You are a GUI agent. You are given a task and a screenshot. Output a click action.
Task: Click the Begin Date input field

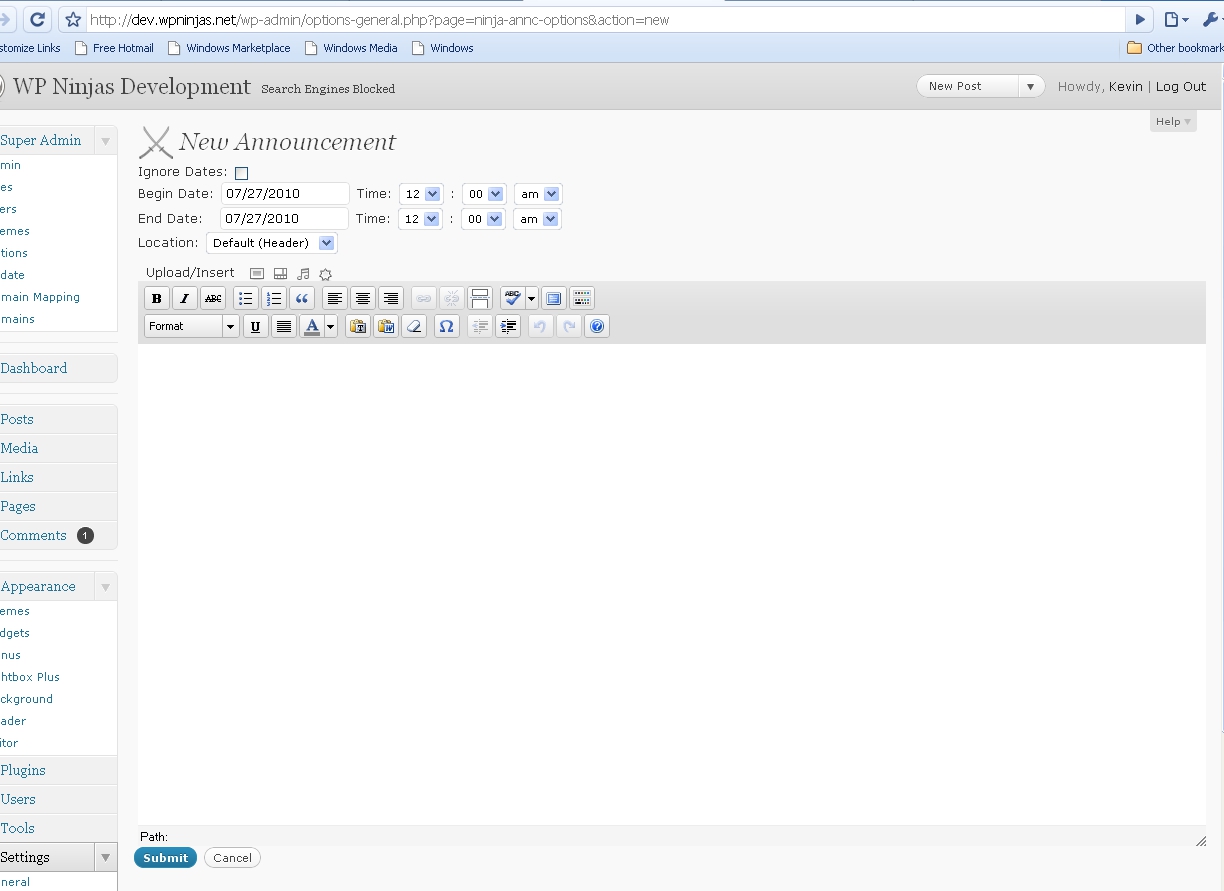pyautogui.click(x=285, y=194)
